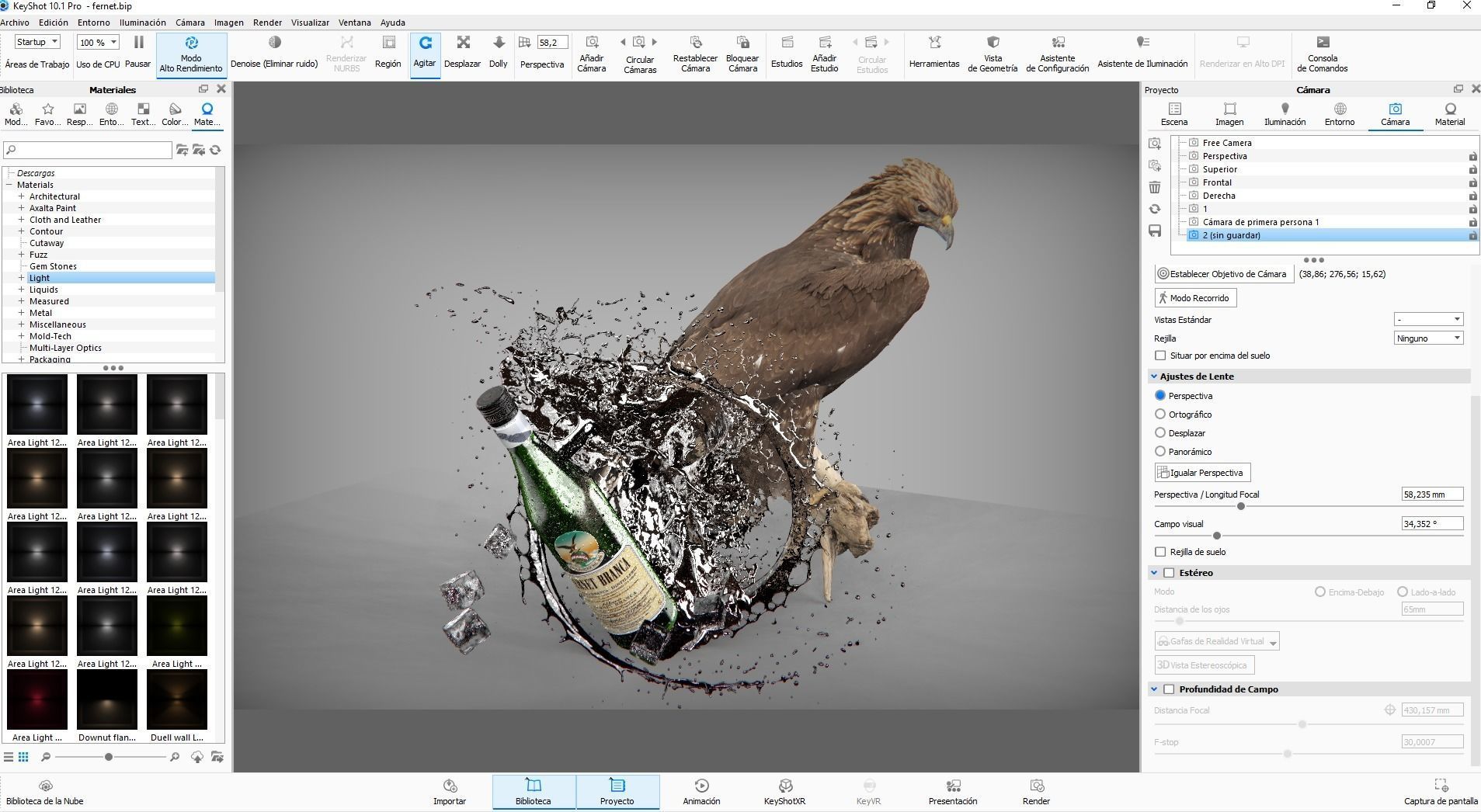Click Igualar Perspectiva button

[x=1202, y=473]
